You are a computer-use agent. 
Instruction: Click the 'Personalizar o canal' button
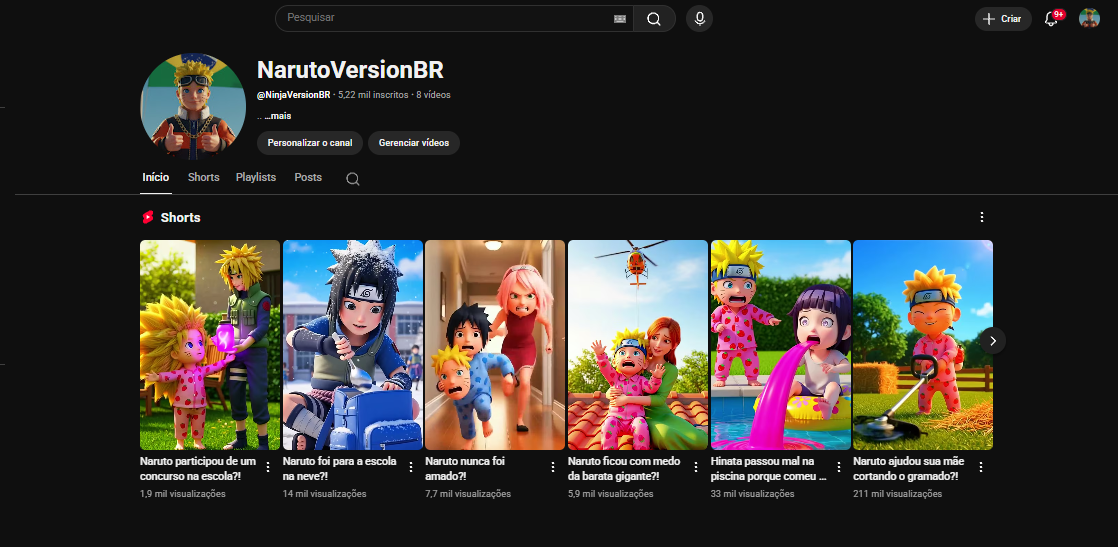click(310, 143)
